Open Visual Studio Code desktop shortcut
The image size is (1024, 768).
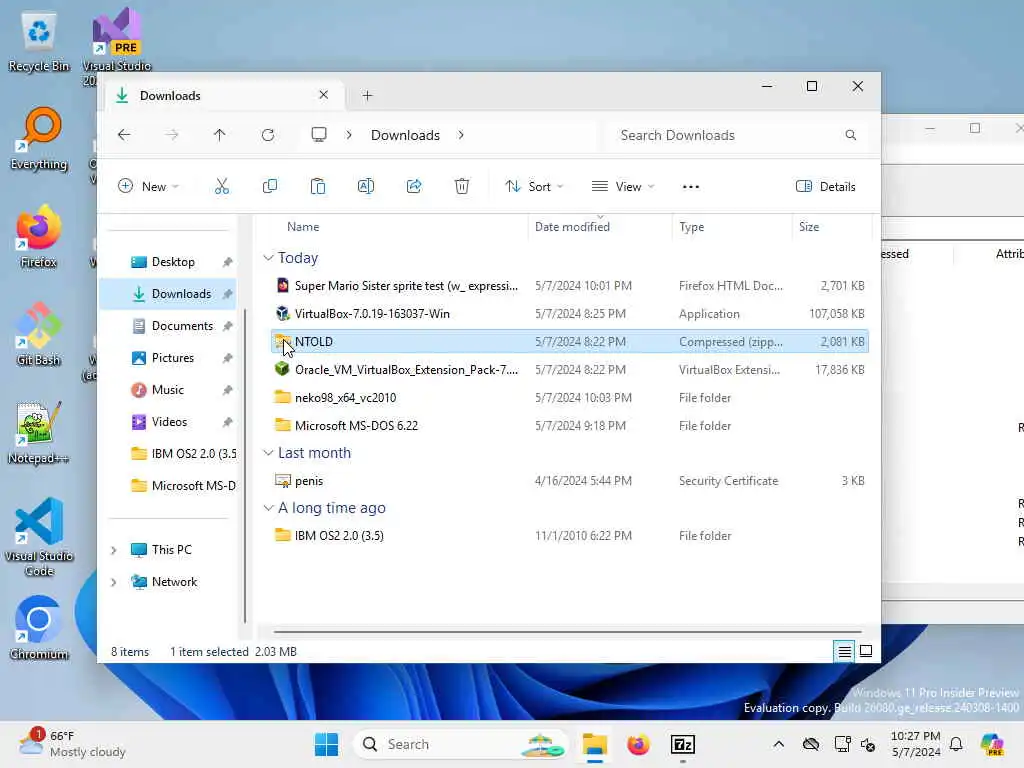click(39, 537)
